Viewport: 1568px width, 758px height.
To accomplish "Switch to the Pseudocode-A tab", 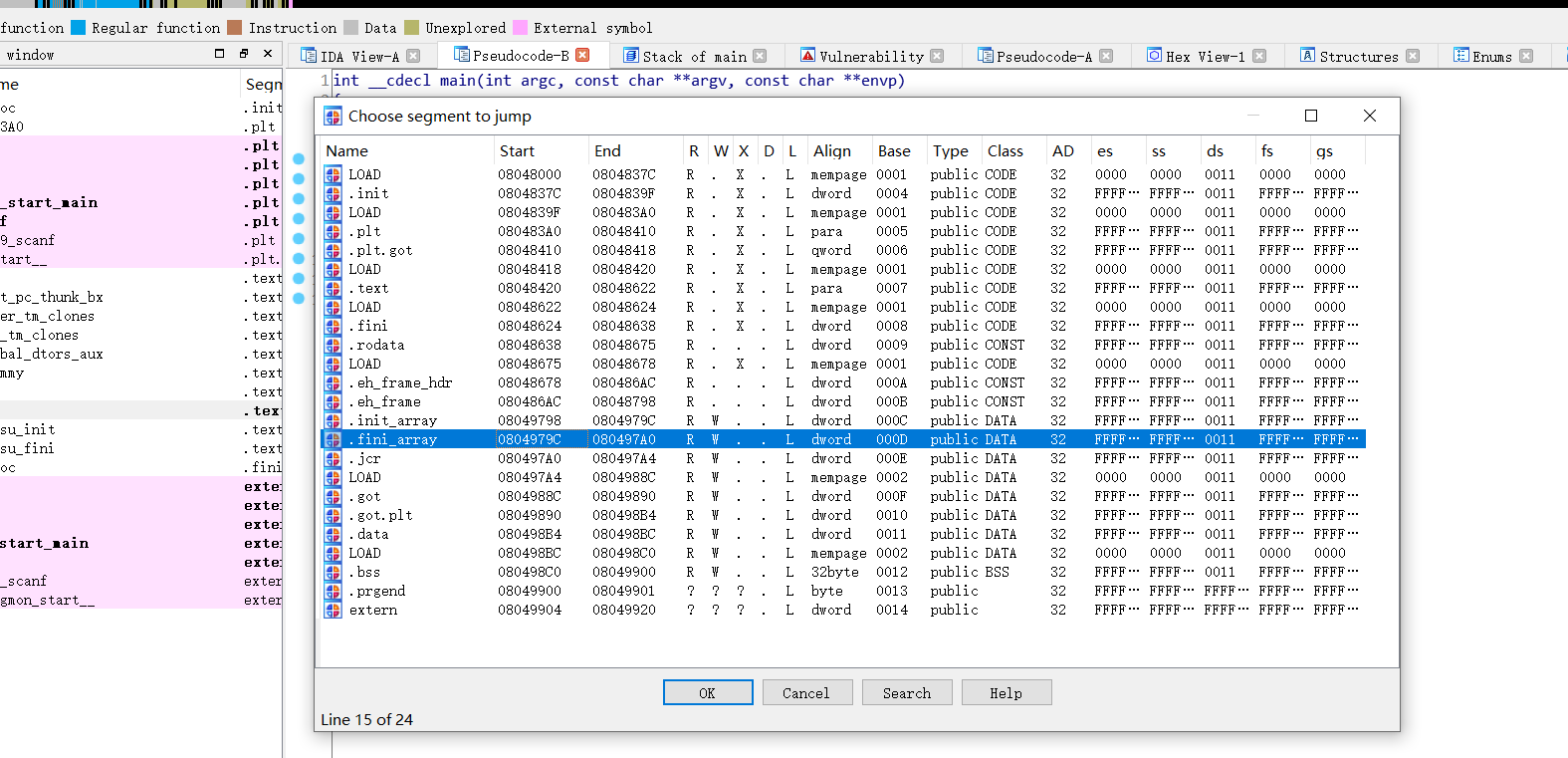I will [1044, 57].
